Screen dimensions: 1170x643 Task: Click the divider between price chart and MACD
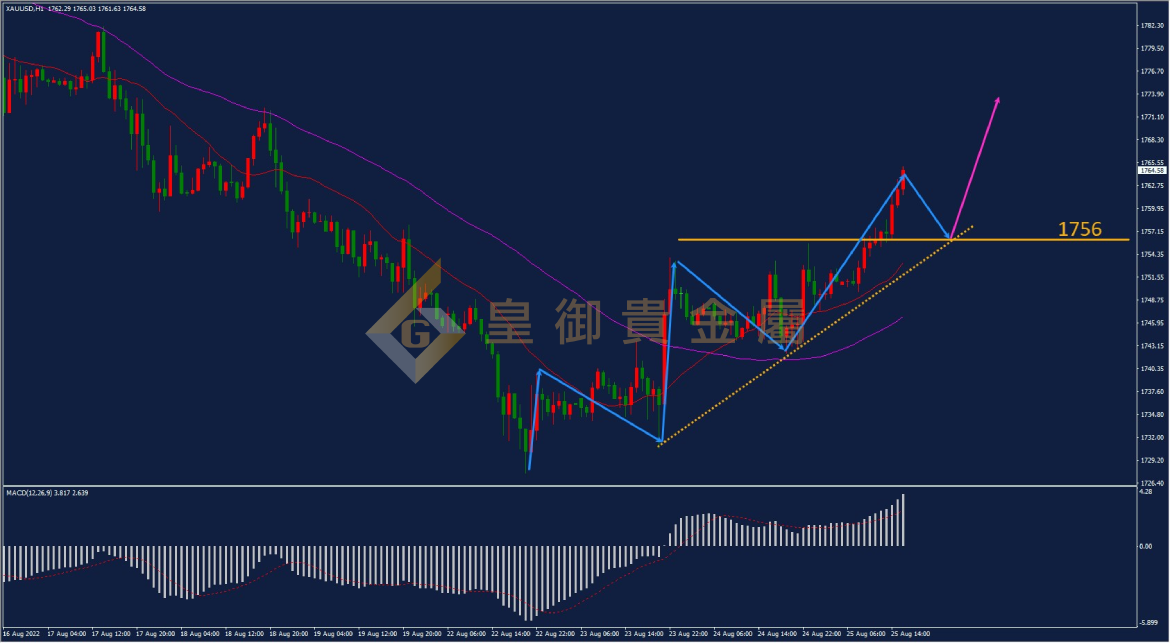[x=567, y=486]
